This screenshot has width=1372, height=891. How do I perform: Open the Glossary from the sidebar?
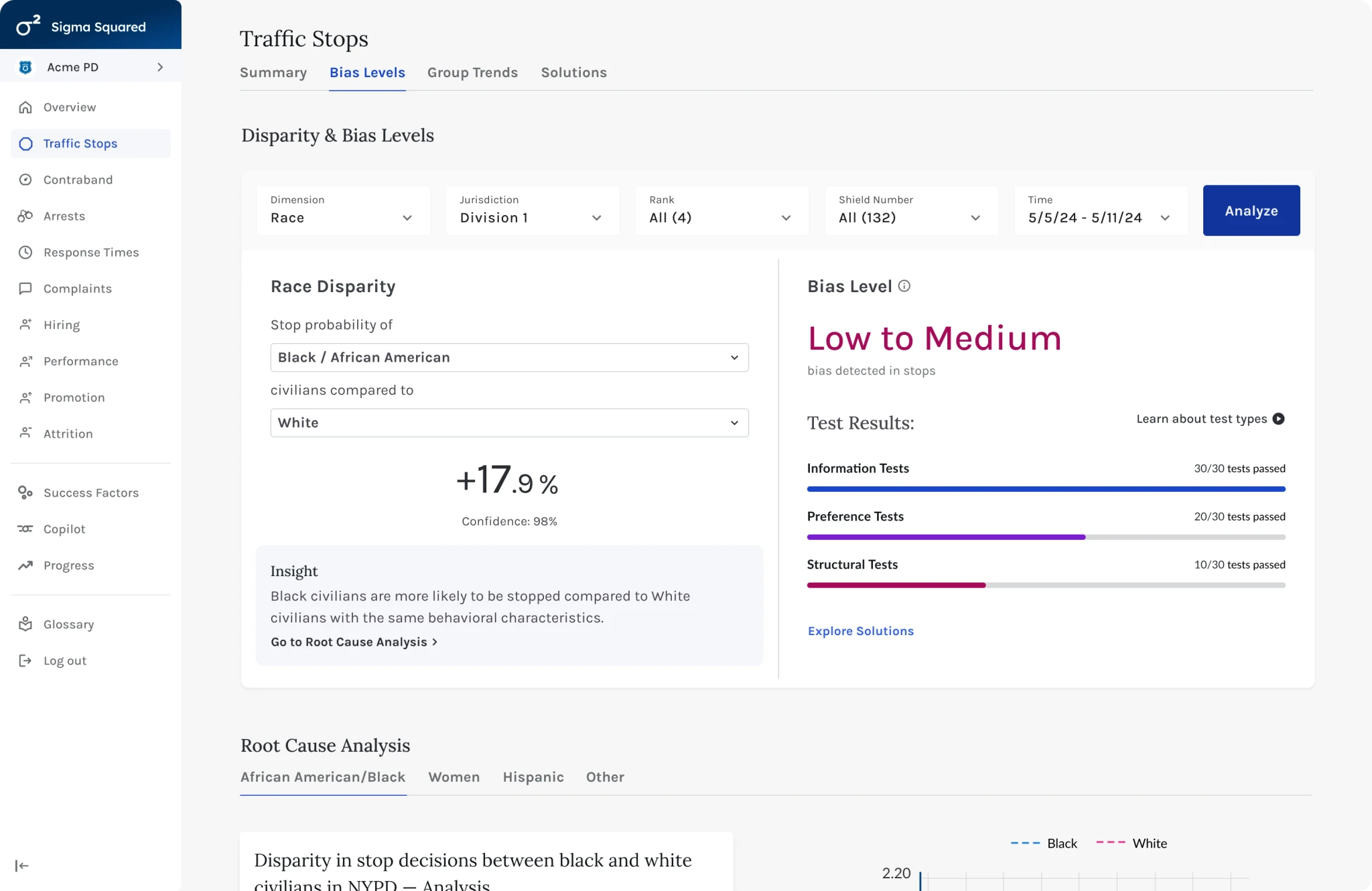[x=70, y=624]
